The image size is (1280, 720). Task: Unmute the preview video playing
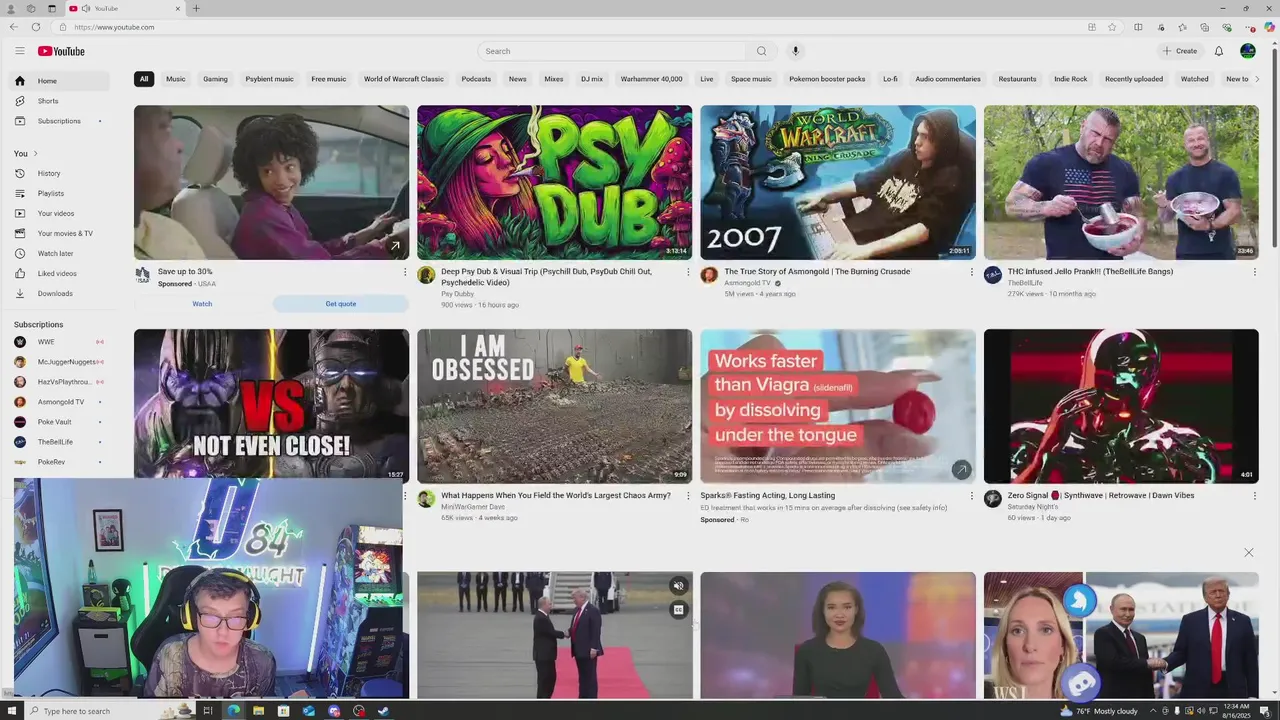point(678,586)
